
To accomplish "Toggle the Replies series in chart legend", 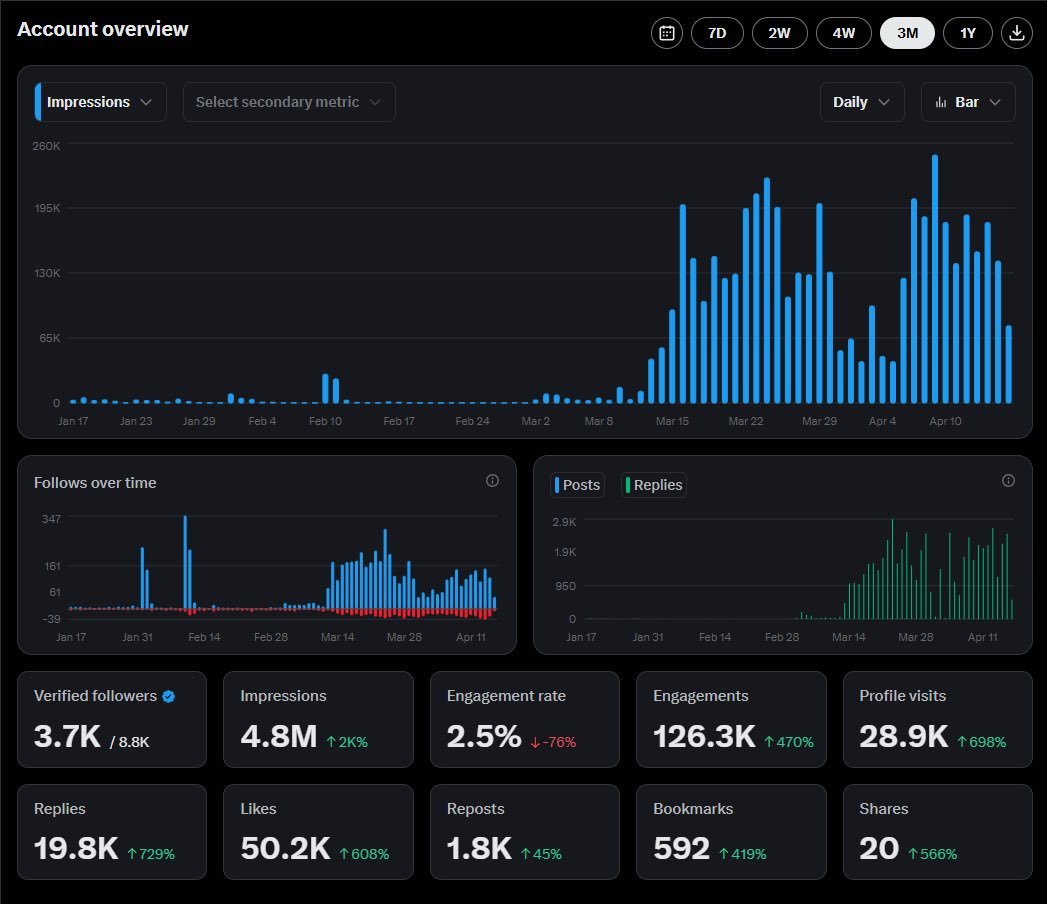I will 654,485.
